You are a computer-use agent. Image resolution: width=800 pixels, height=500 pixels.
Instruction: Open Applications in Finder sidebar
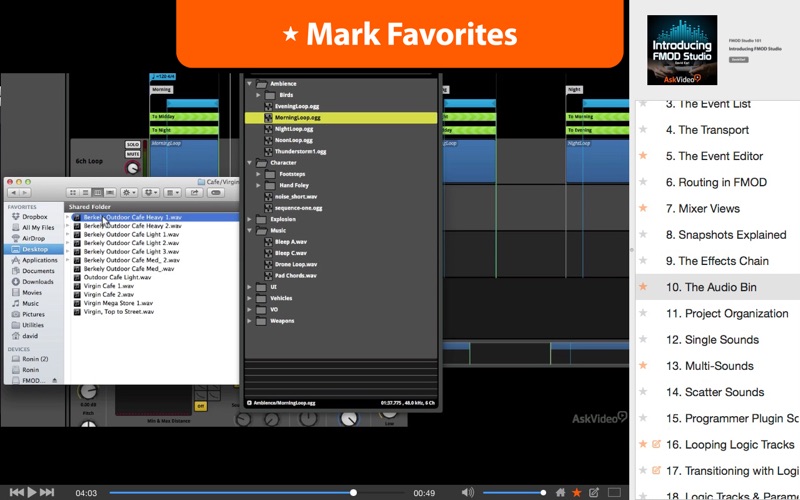(x=39, y=260)
